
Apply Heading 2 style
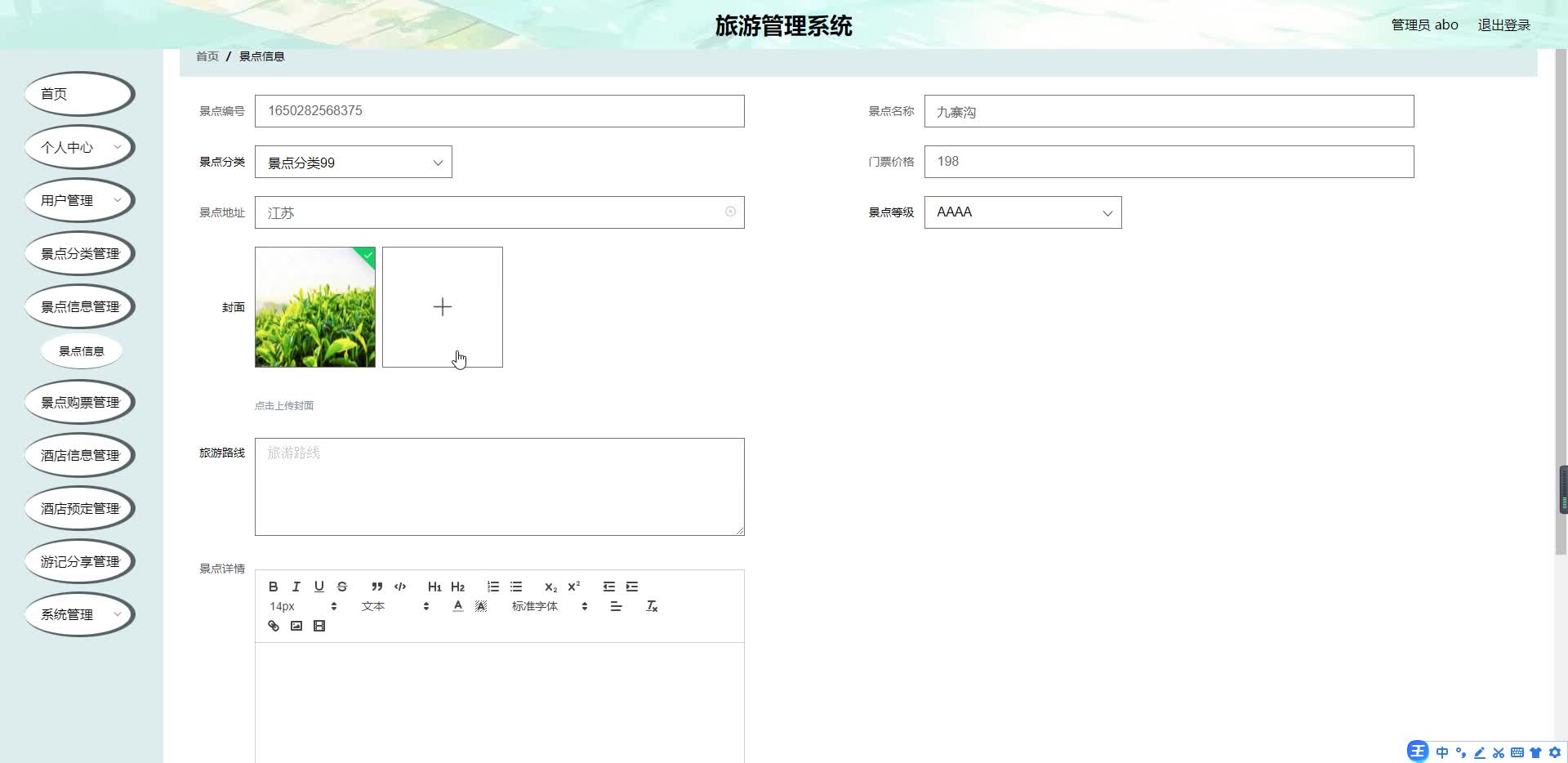[x=457, y=587]
